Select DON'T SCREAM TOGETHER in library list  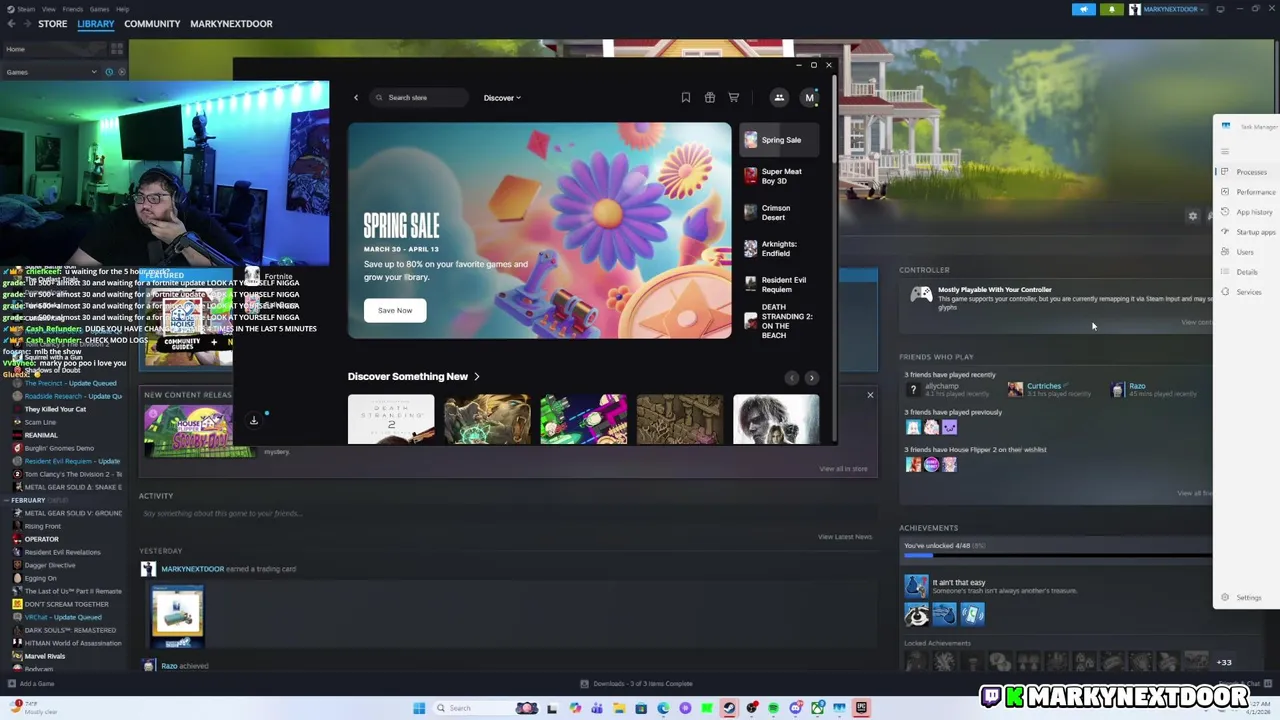(66, 604)
